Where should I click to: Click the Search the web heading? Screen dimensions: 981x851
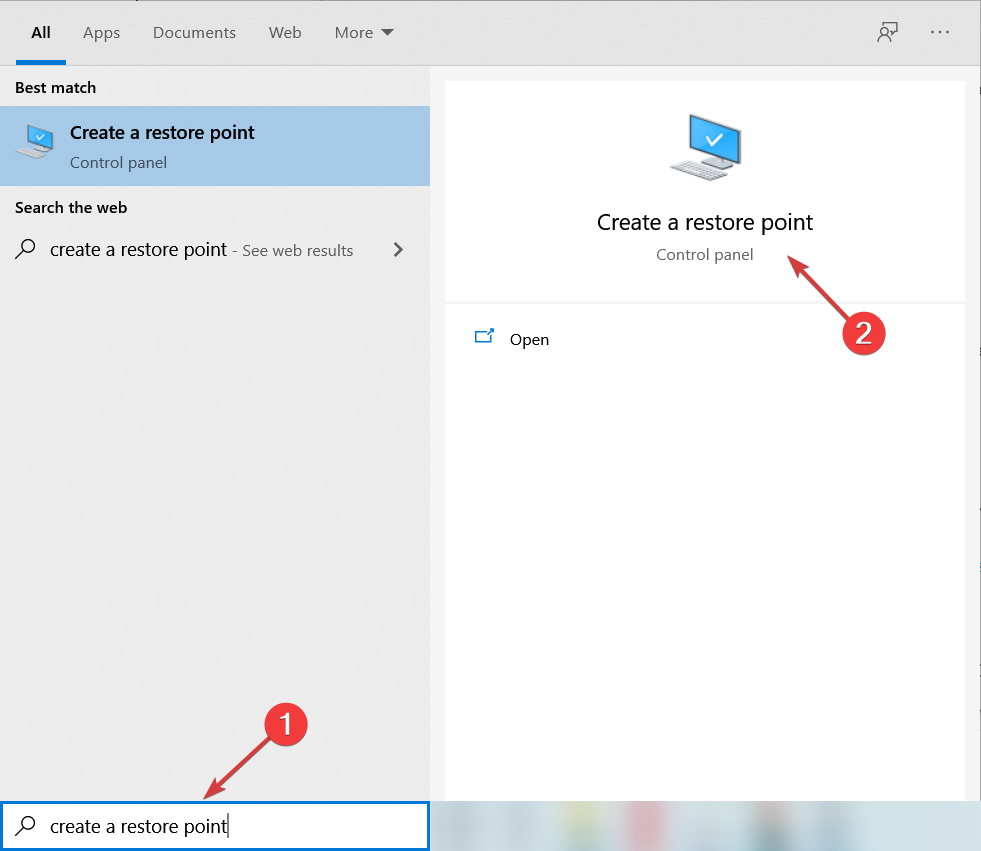pos(71,208)
